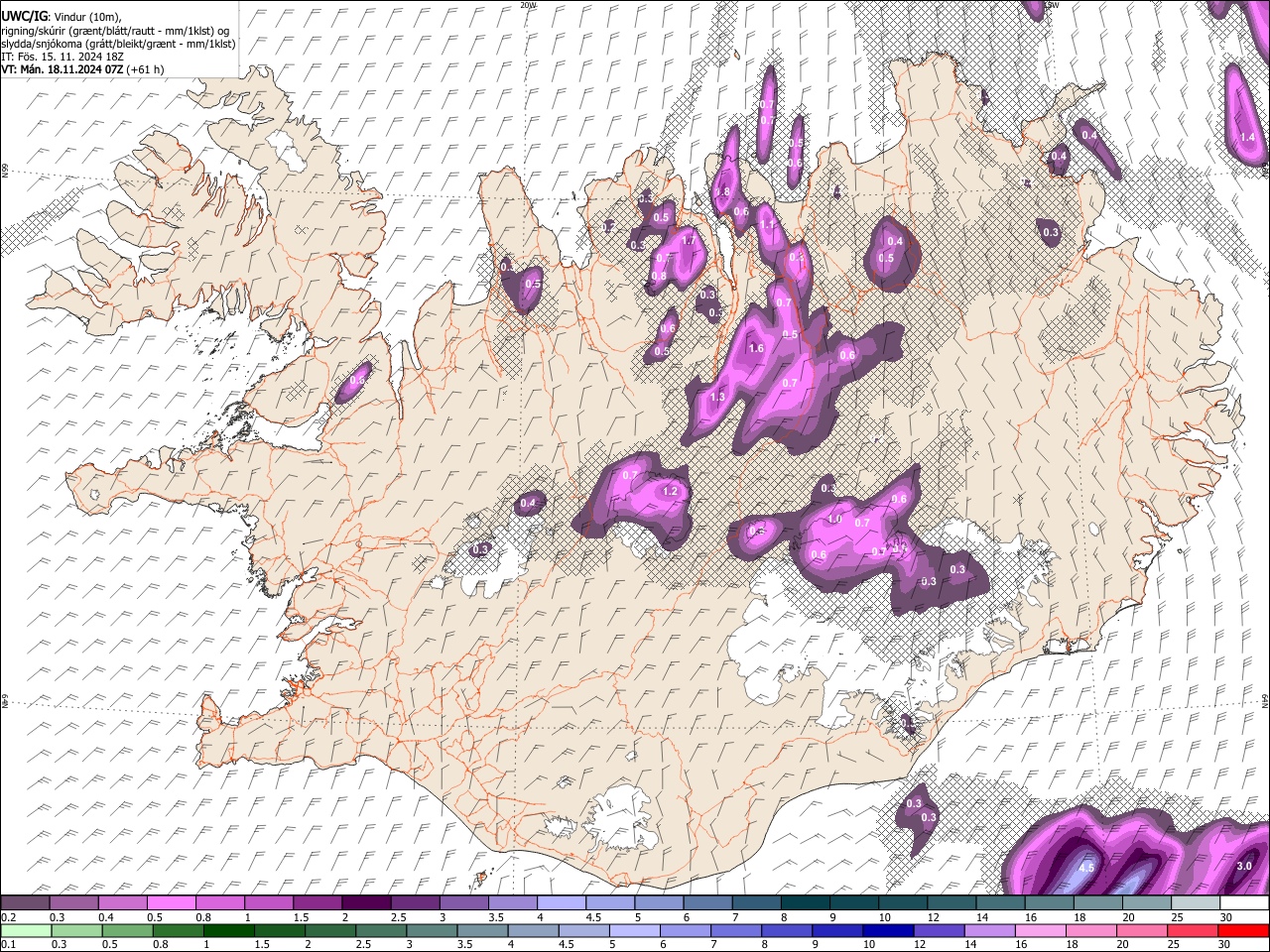Select the 'IT: Fös. 15. 11. 2024 18Z' line
Viewport: 1270px width, 952px height.
62,57
